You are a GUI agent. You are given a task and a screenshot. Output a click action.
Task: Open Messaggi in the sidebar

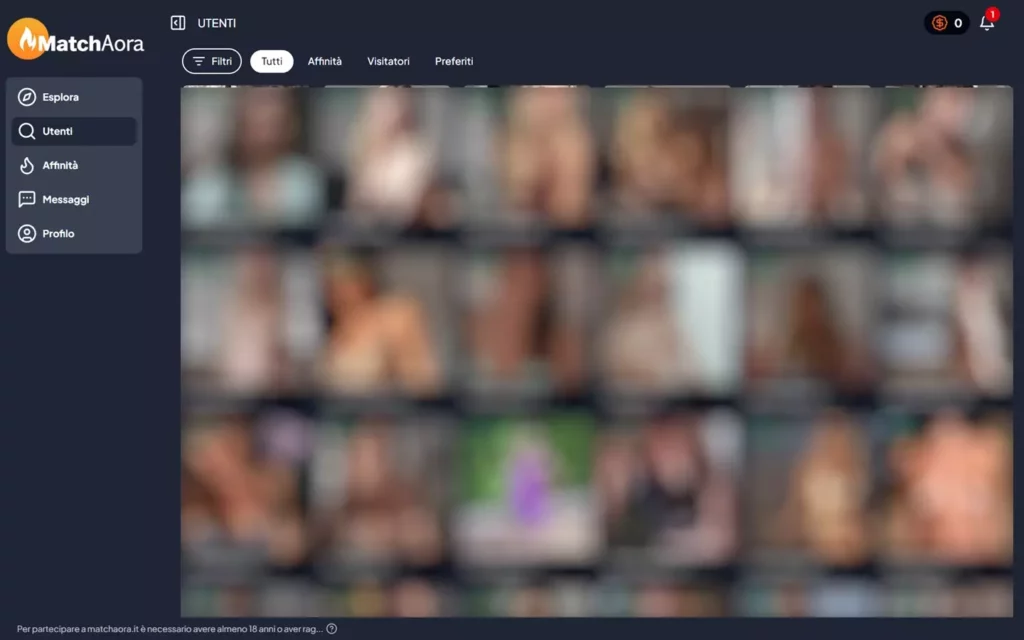click(74, 199)
